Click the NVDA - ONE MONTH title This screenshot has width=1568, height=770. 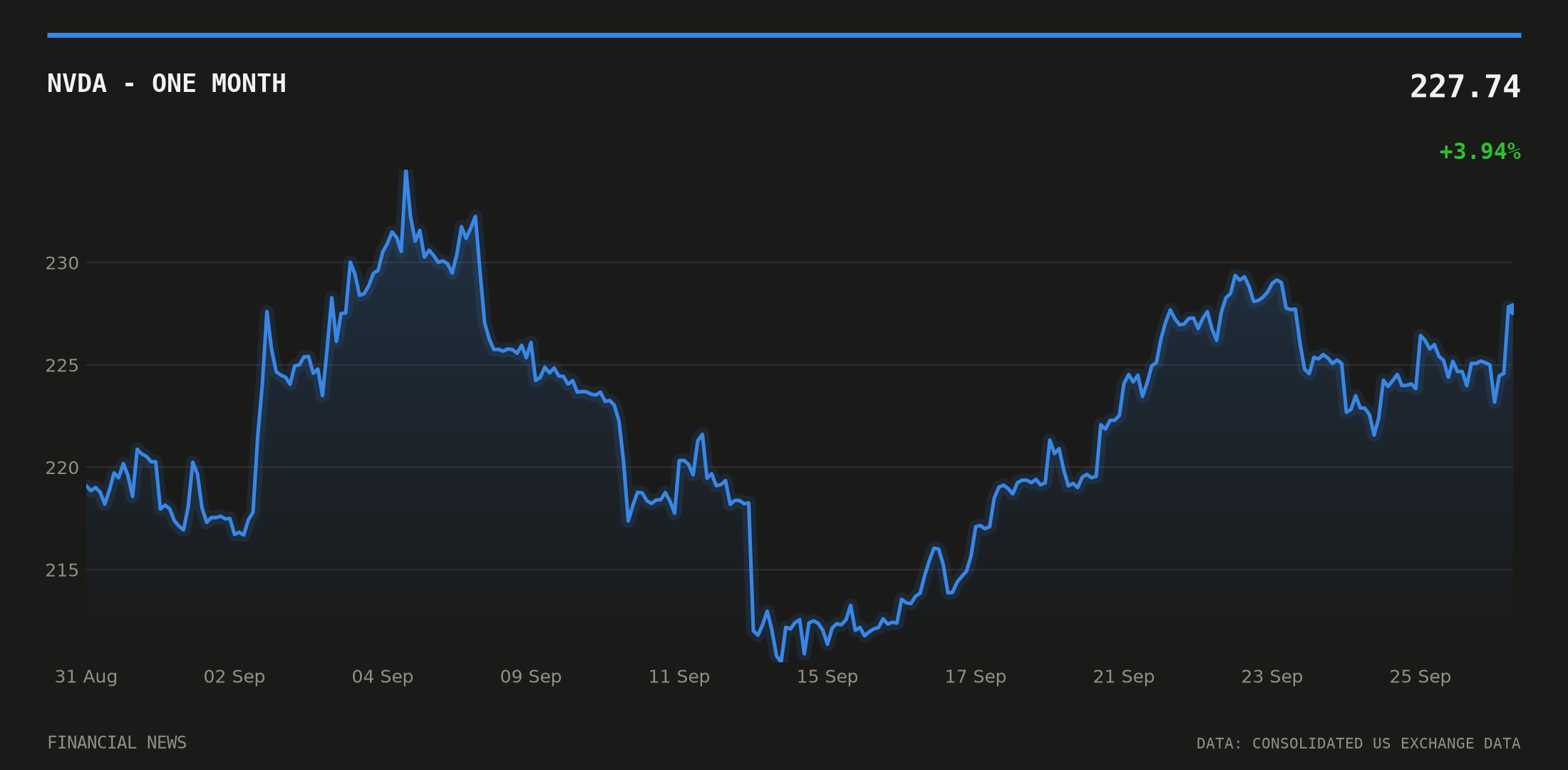166,83
